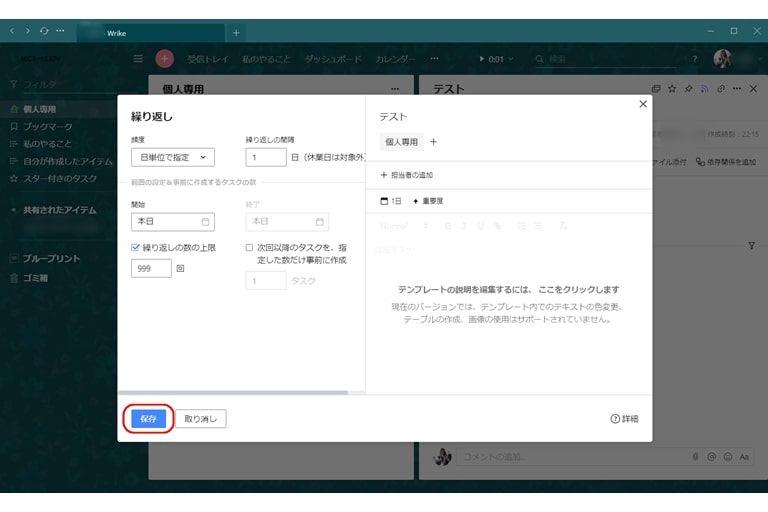Close the テスト task panel
Screen dimensions: 768x512
(x=753, y=89)
